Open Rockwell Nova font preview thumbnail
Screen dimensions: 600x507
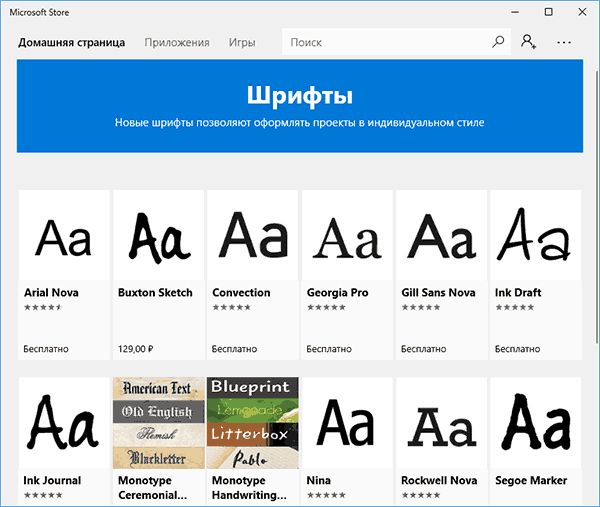[442, 423]
